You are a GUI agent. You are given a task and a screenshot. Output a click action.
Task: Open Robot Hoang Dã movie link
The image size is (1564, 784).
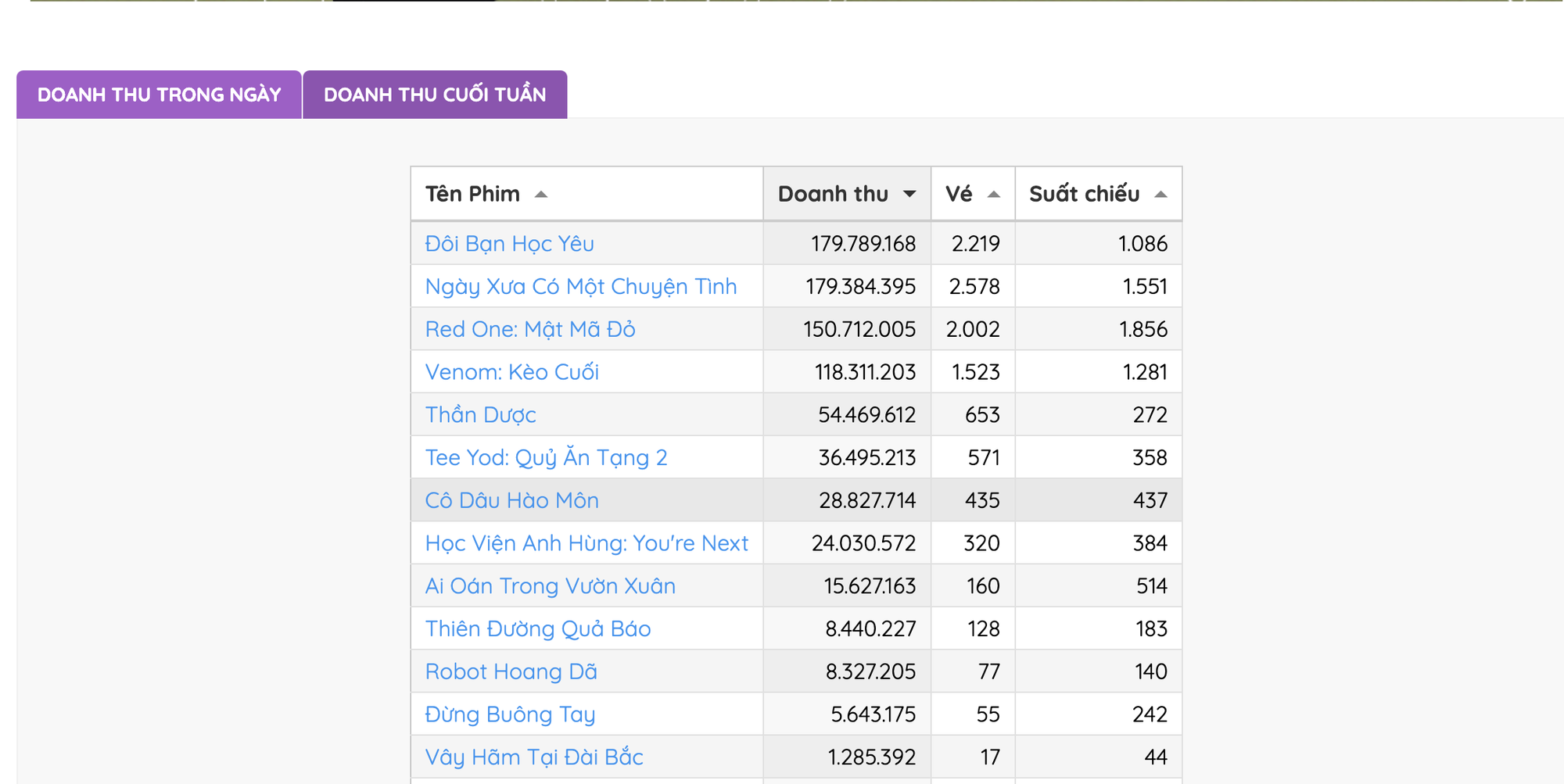[511, 671]
